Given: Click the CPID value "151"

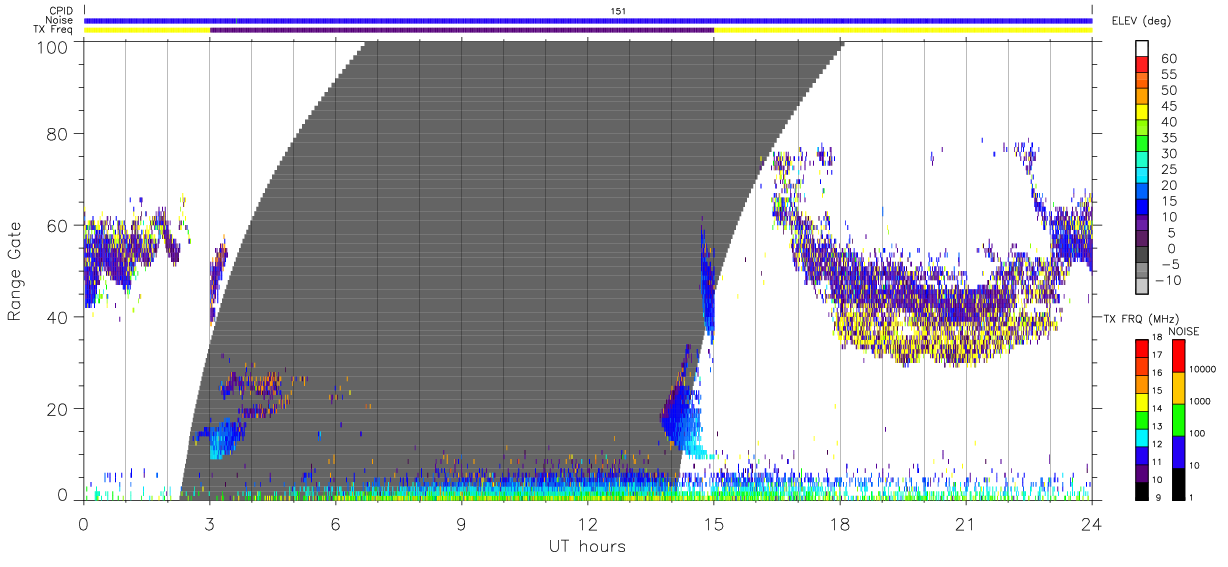Looking at the screenshot, I should pos(617,11).
